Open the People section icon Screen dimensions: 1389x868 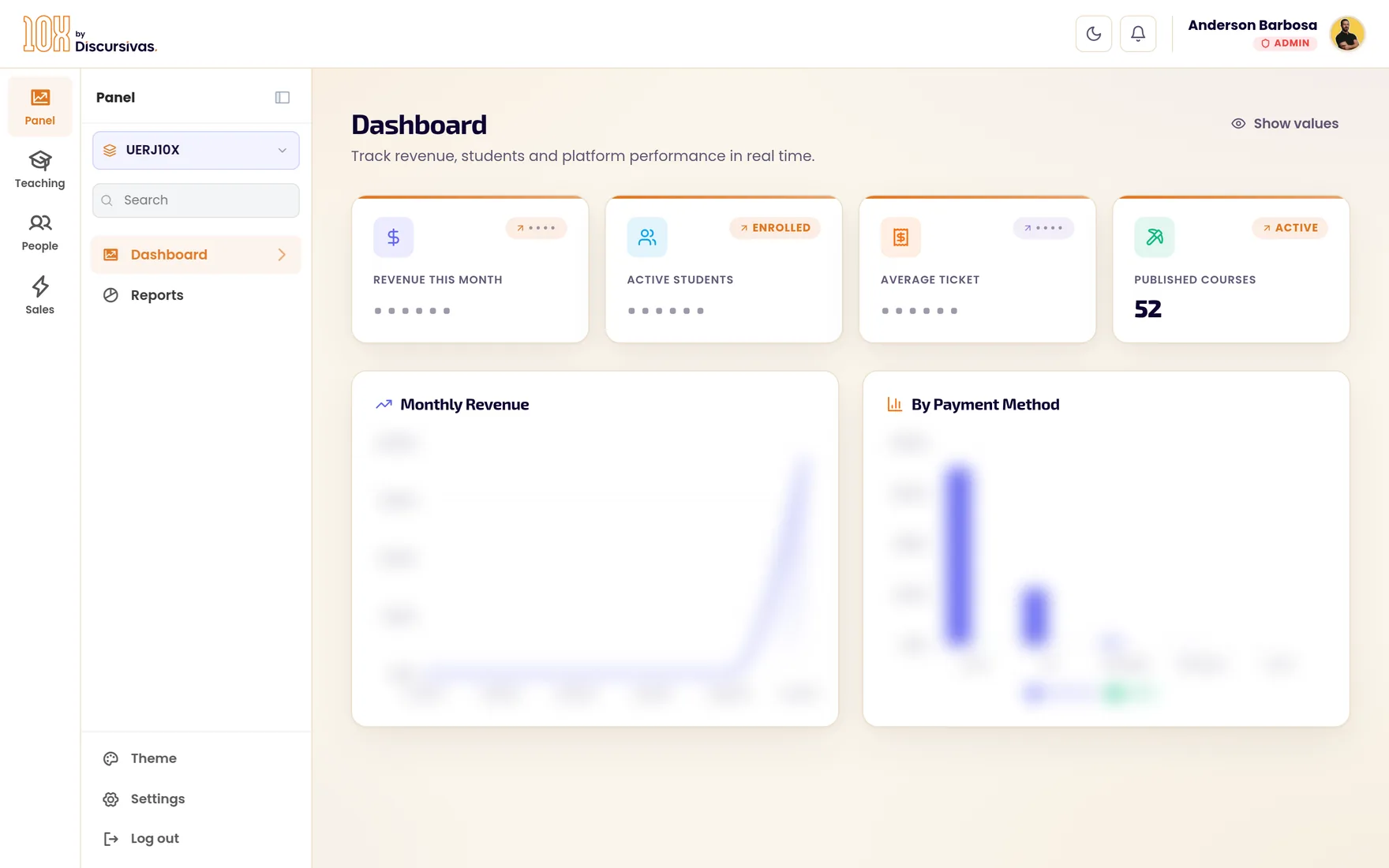point(40,223)
